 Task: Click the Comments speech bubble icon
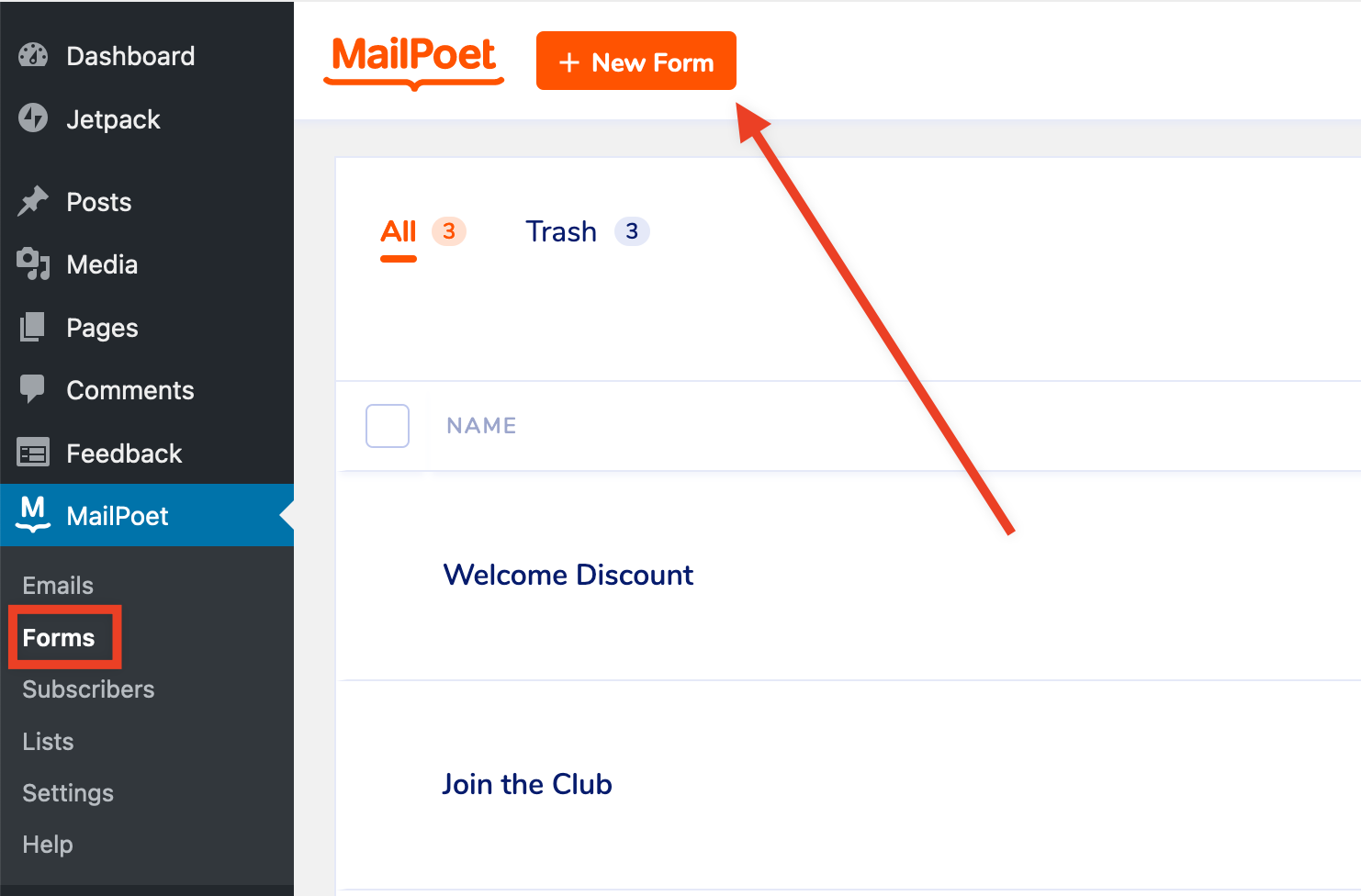click(33, 389)
